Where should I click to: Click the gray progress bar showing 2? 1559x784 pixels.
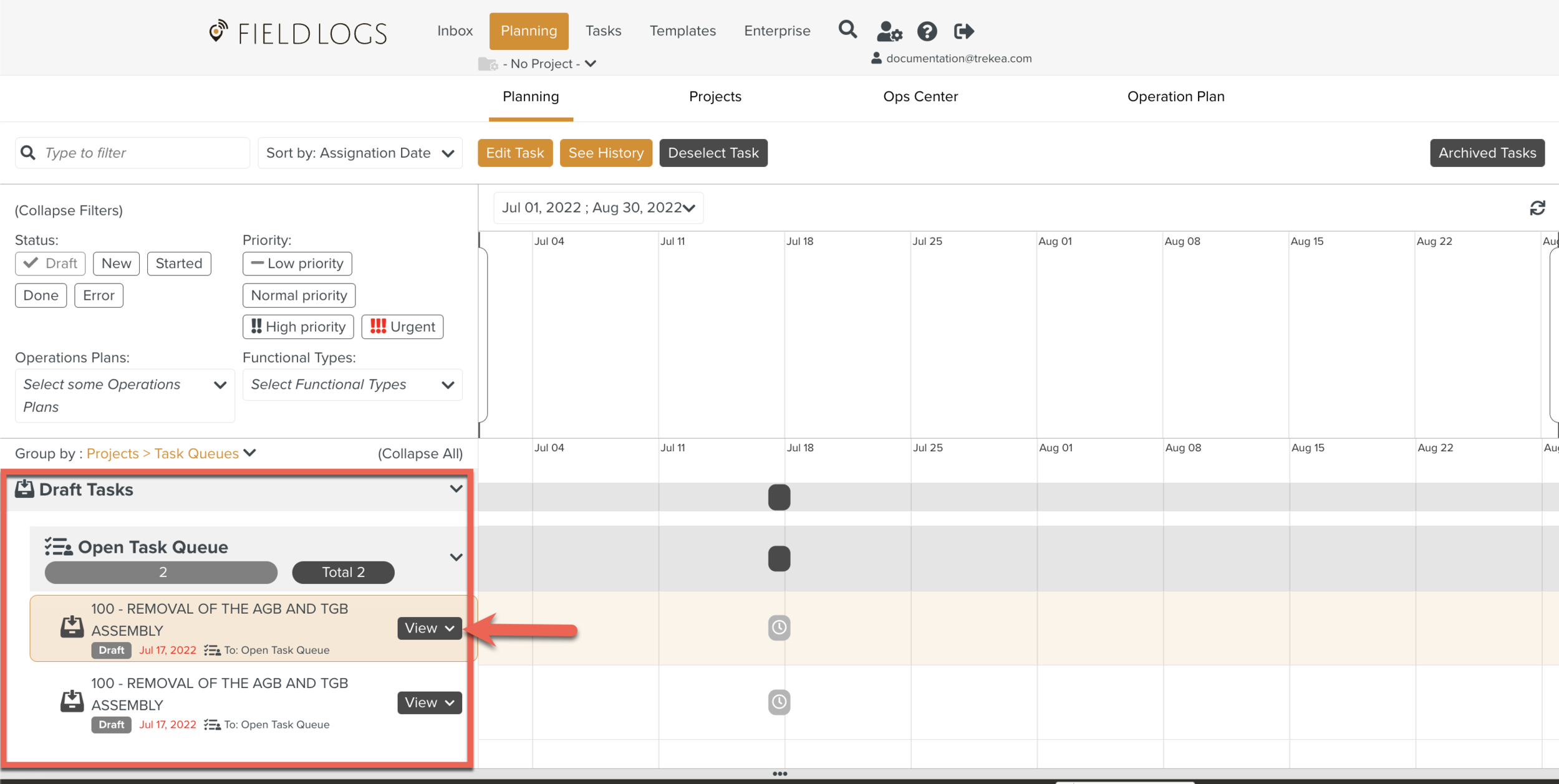[x=161, y=573]
